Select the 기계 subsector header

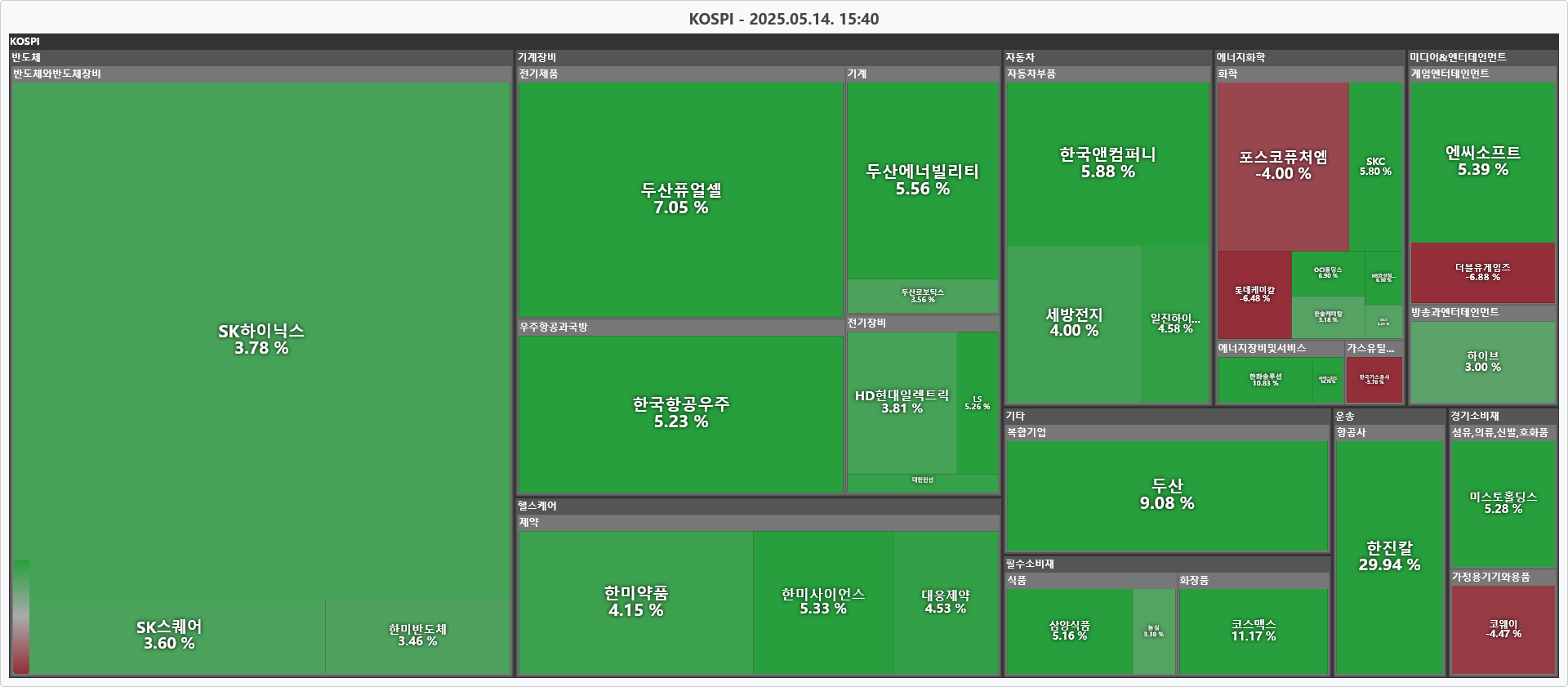tap(923, 74)
